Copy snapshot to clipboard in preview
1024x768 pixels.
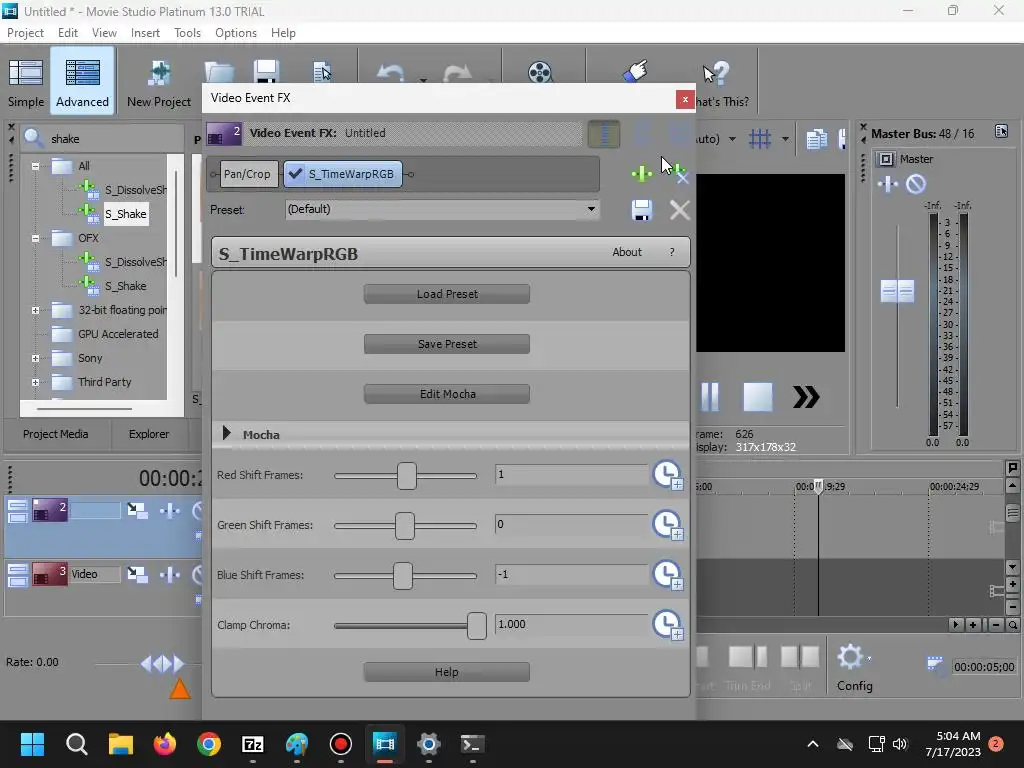coord(816,138)
